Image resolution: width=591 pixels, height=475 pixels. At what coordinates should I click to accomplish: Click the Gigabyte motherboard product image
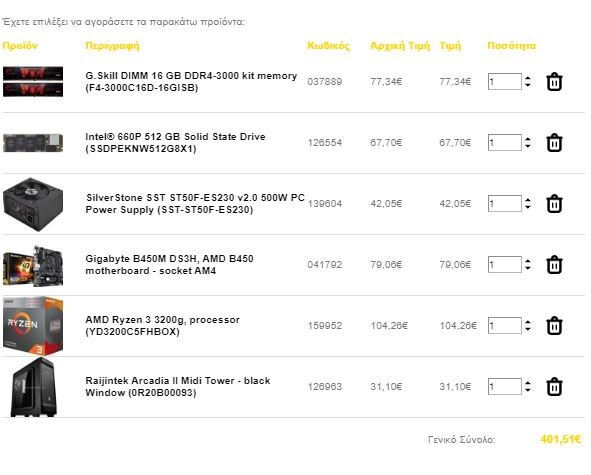(x=33, y=266)
